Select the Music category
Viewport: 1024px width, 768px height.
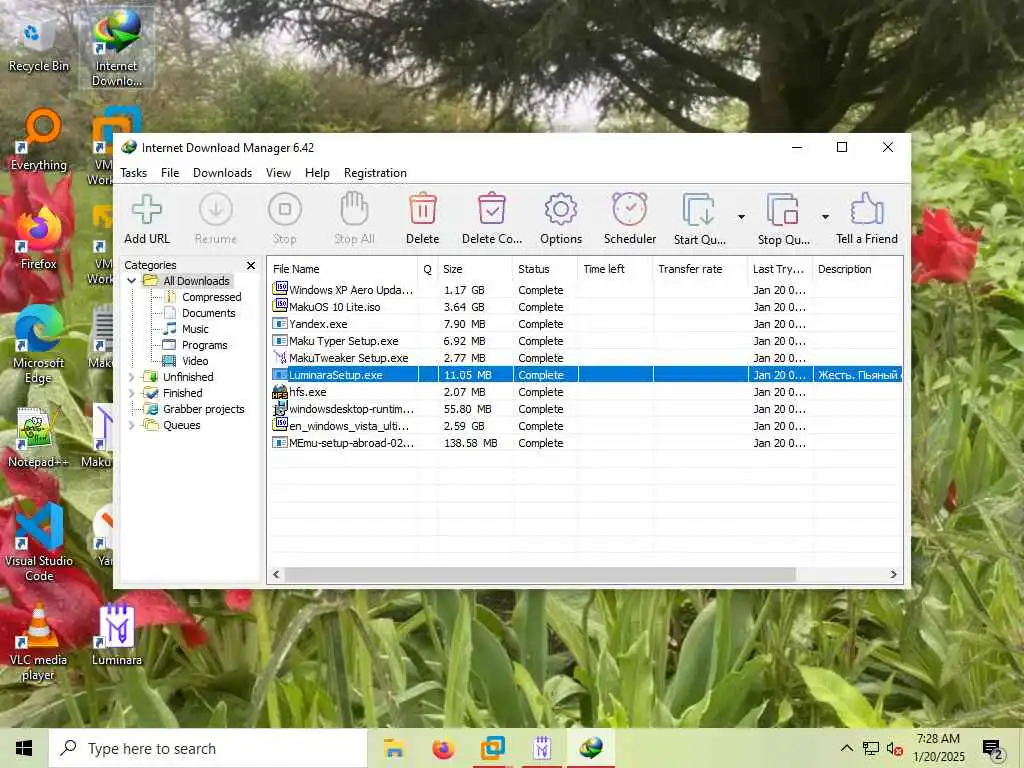pos(195,329)
